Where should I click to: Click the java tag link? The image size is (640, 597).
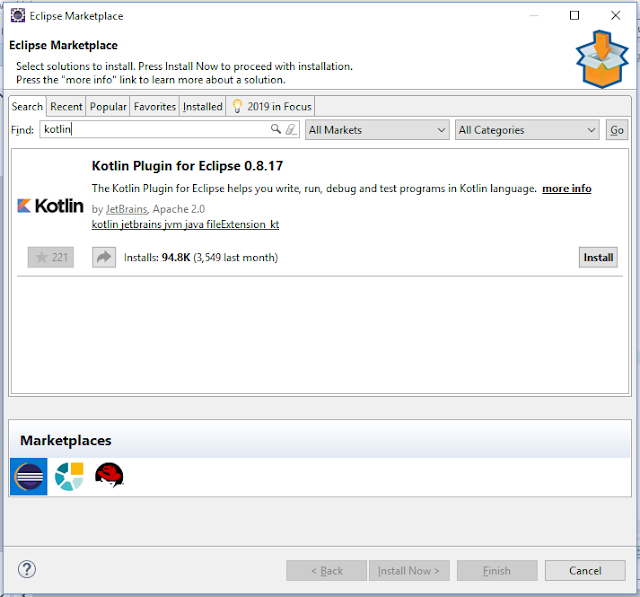point(194,224)
